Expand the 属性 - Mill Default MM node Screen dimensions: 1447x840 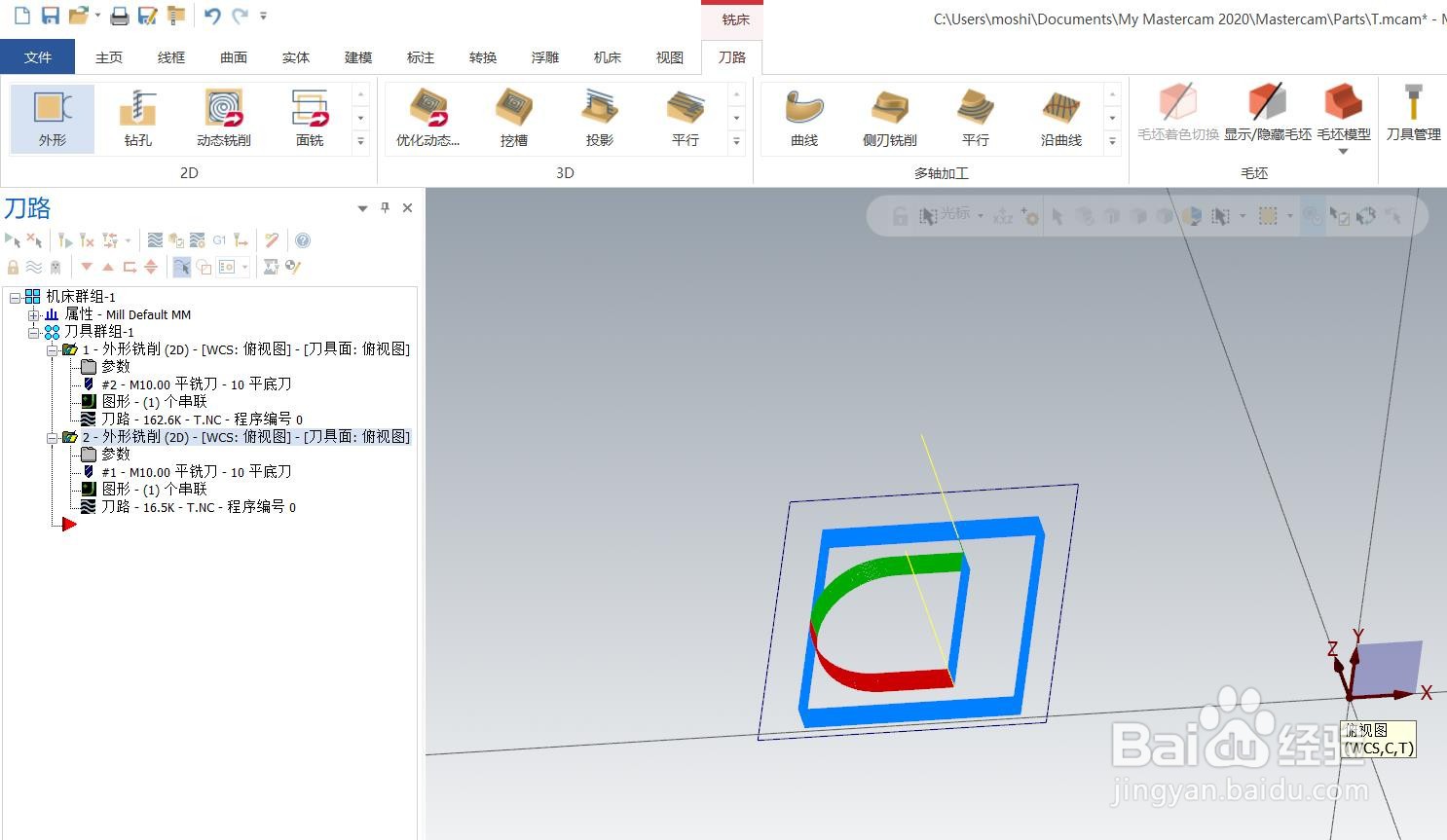pos(34,313)
